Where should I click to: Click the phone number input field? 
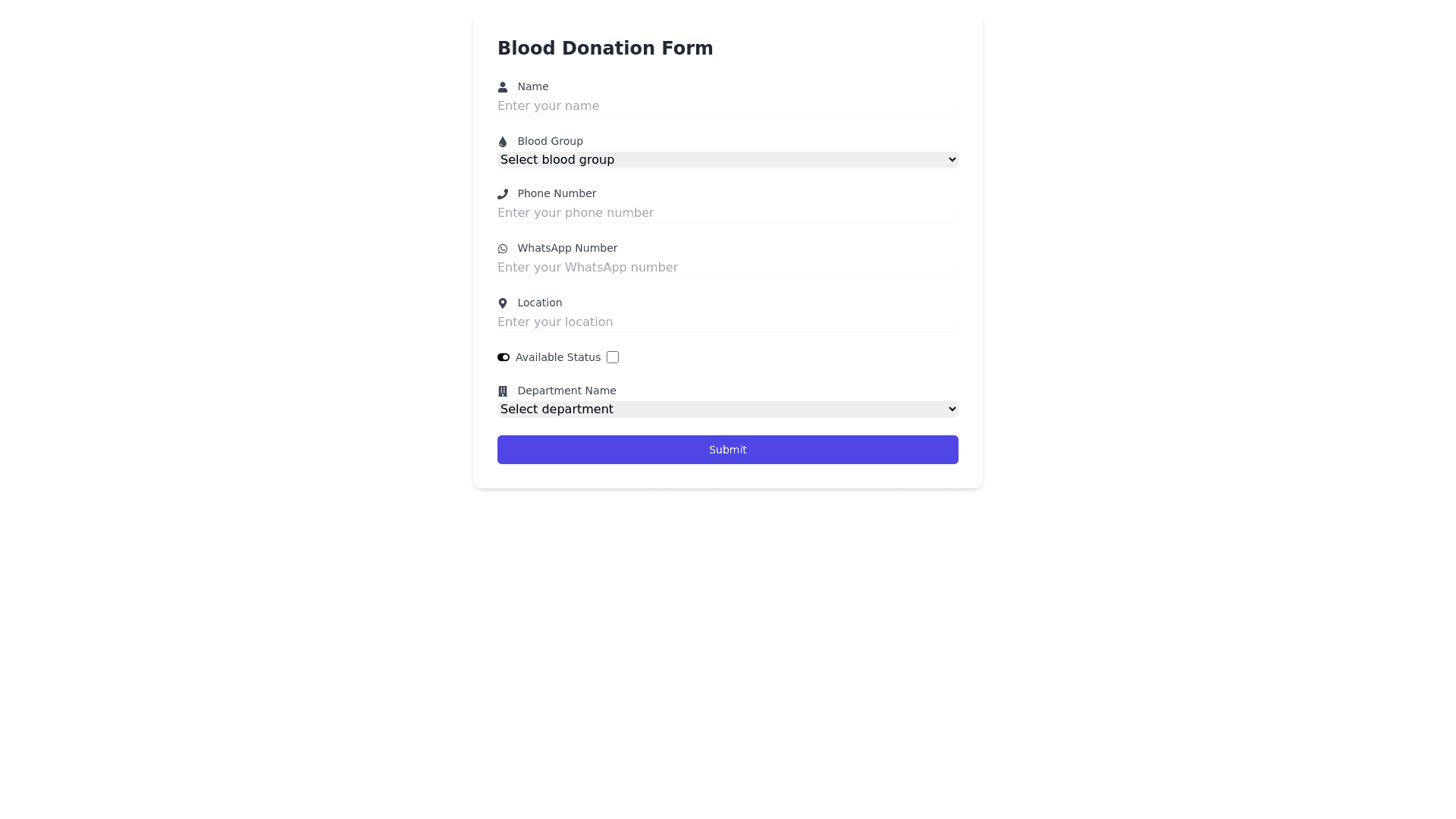coord(727,213)
